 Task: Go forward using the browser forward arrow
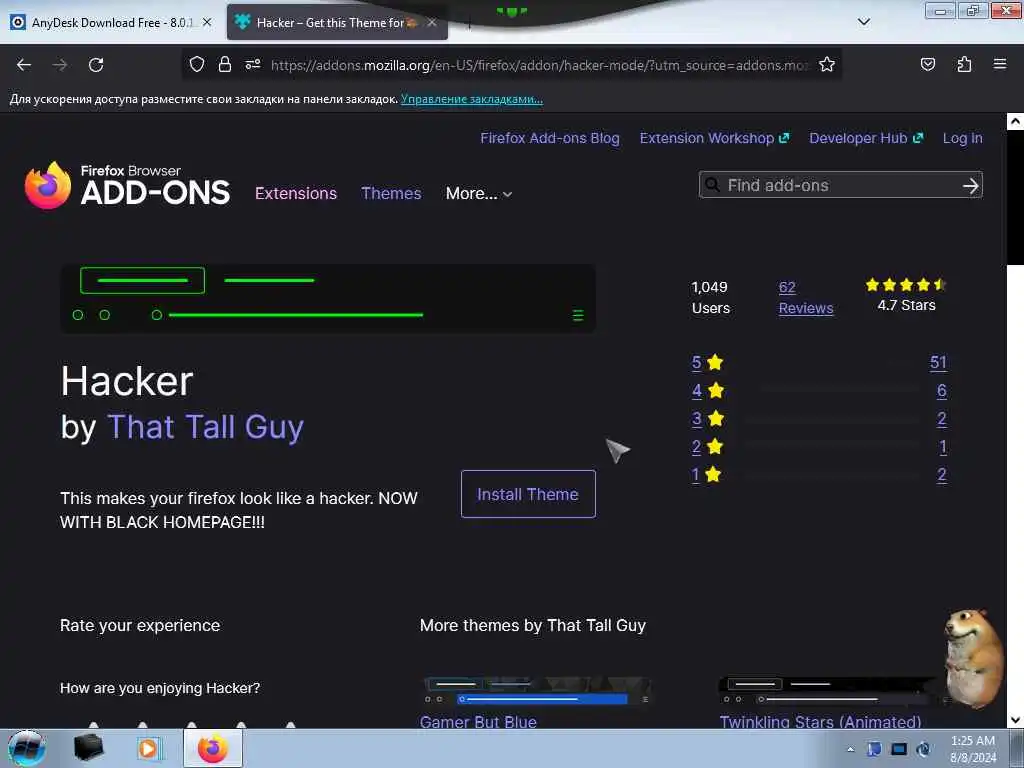(60, 65)
